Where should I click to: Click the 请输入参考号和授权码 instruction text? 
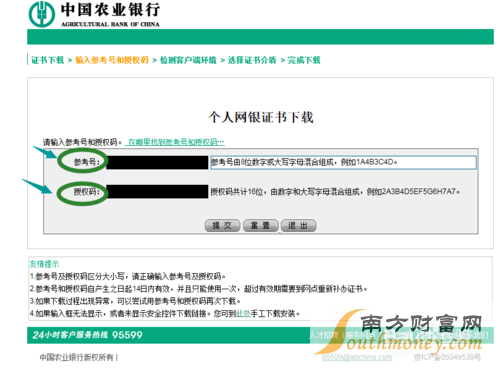tap(82, 142)
